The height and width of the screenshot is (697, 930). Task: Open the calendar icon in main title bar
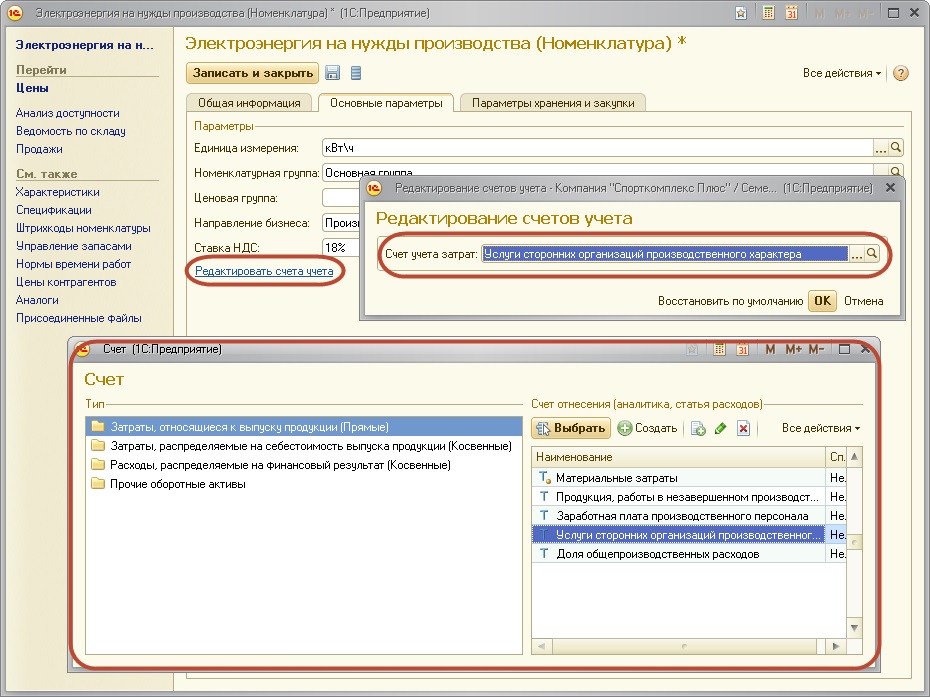tap(791, 14)
